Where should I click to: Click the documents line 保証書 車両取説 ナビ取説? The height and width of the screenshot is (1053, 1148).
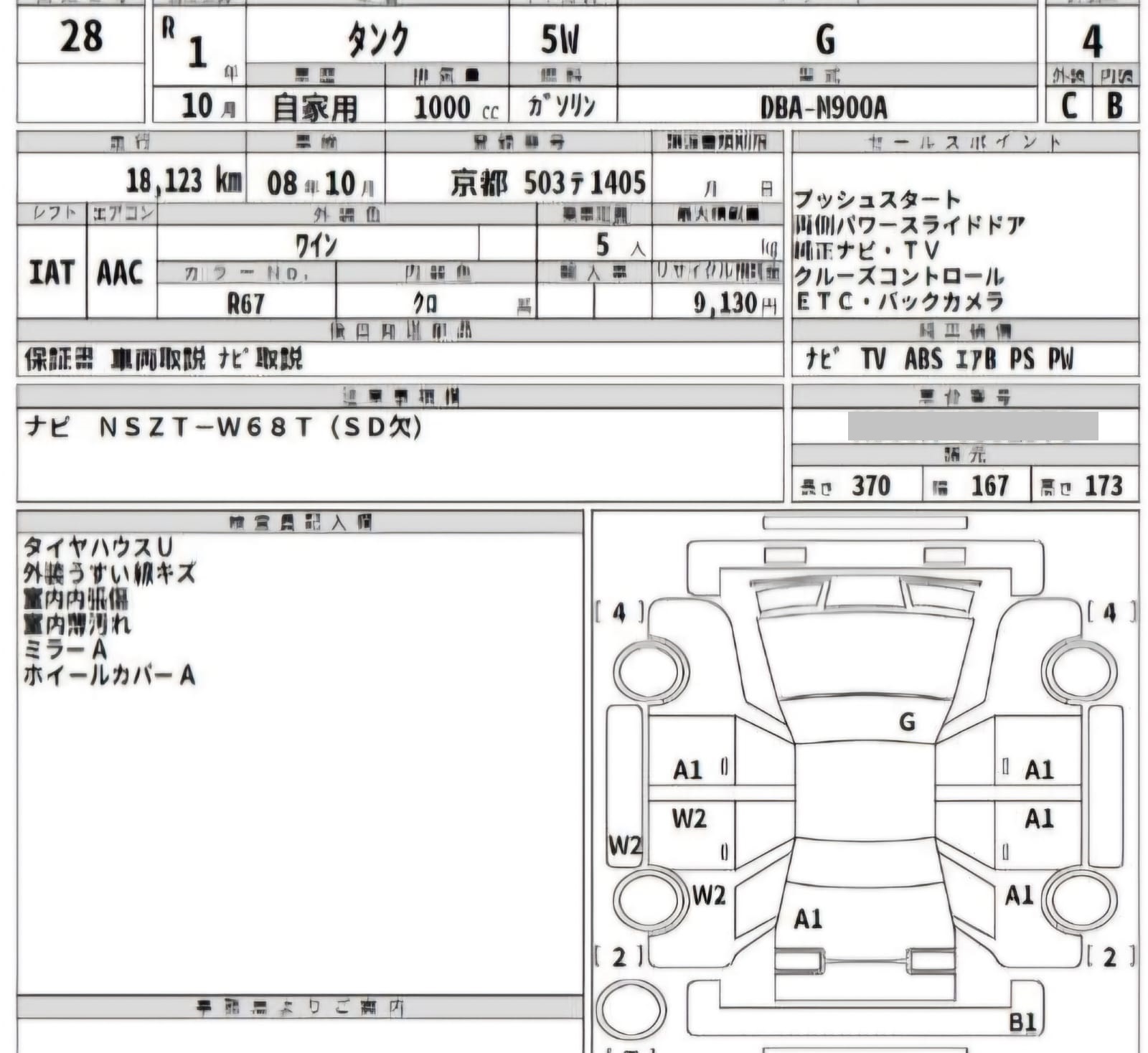pos(164,359)
